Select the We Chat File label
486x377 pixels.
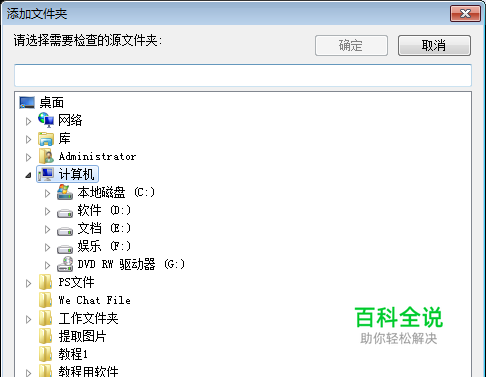click(x=95, y=300)
